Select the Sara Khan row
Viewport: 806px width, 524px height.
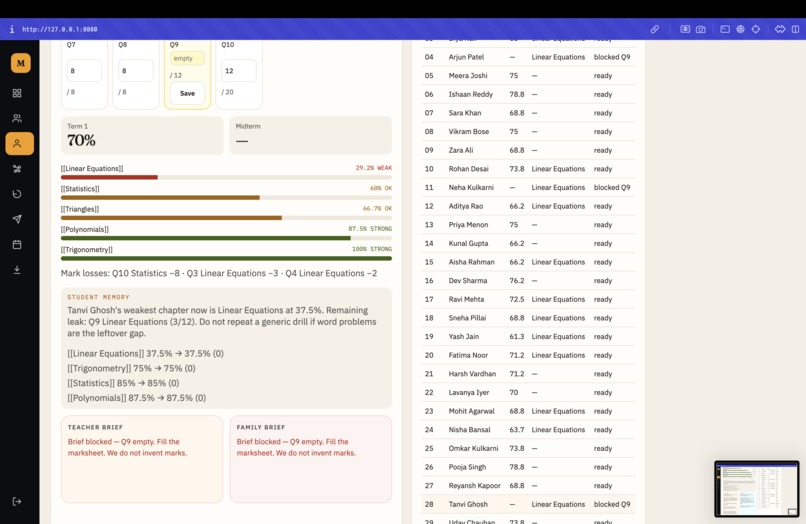pyautogui.click(x=528, y=113)
